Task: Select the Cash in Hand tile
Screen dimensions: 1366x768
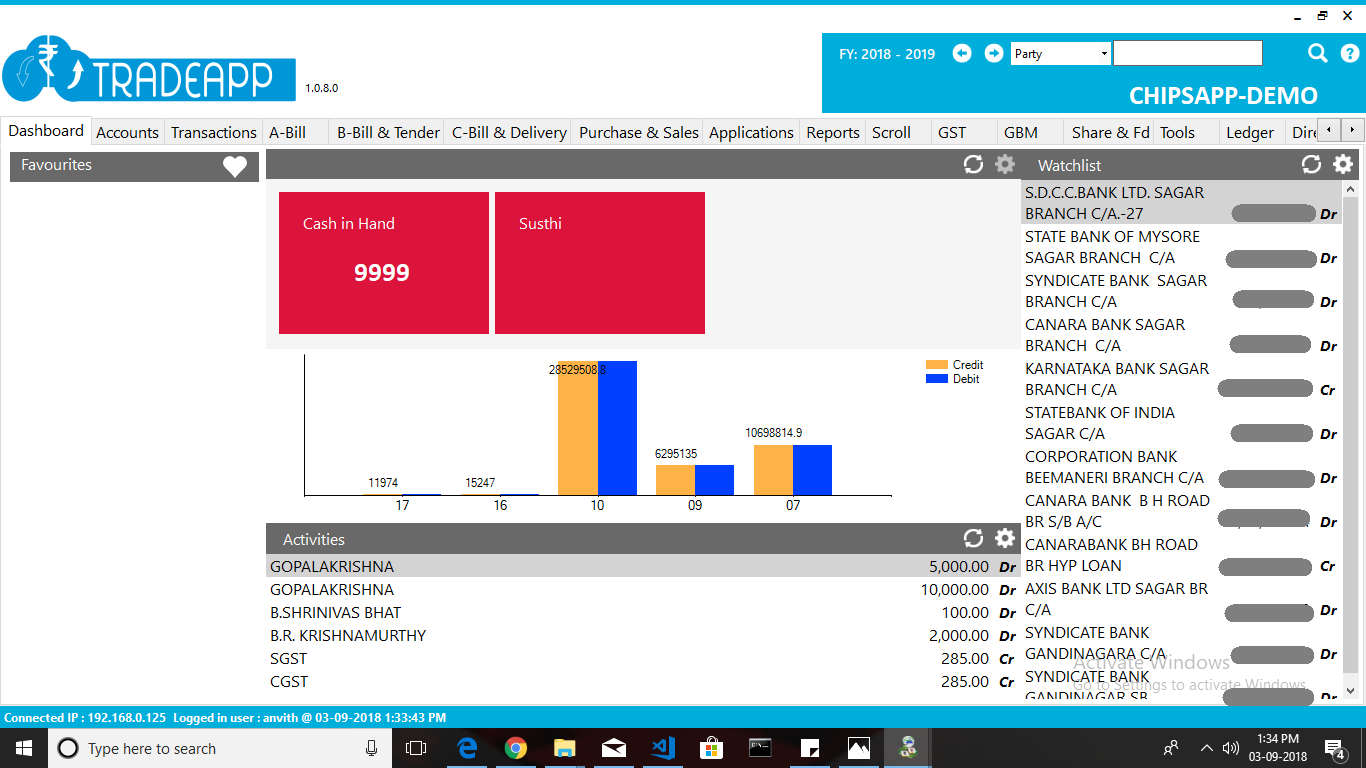Action: pos(384,263)
